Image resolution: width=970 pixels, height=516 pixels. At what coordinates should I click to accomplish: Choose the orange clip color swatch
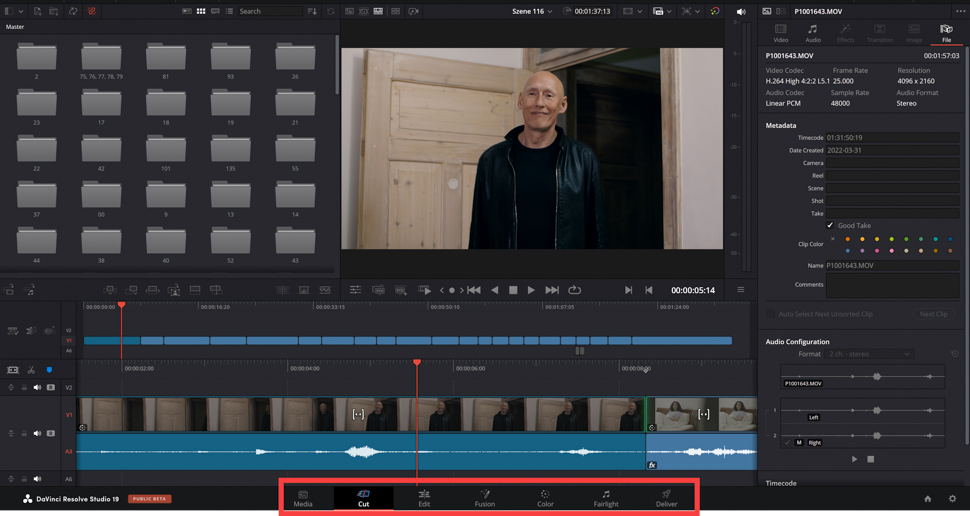[847, 239]
